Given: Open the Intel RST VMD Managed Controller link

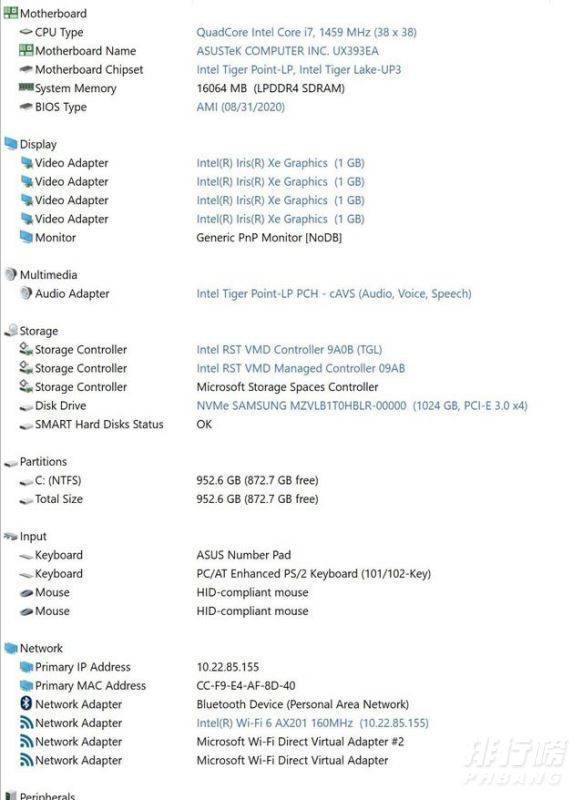Looking at the screenshot, I should click(300, 368).
